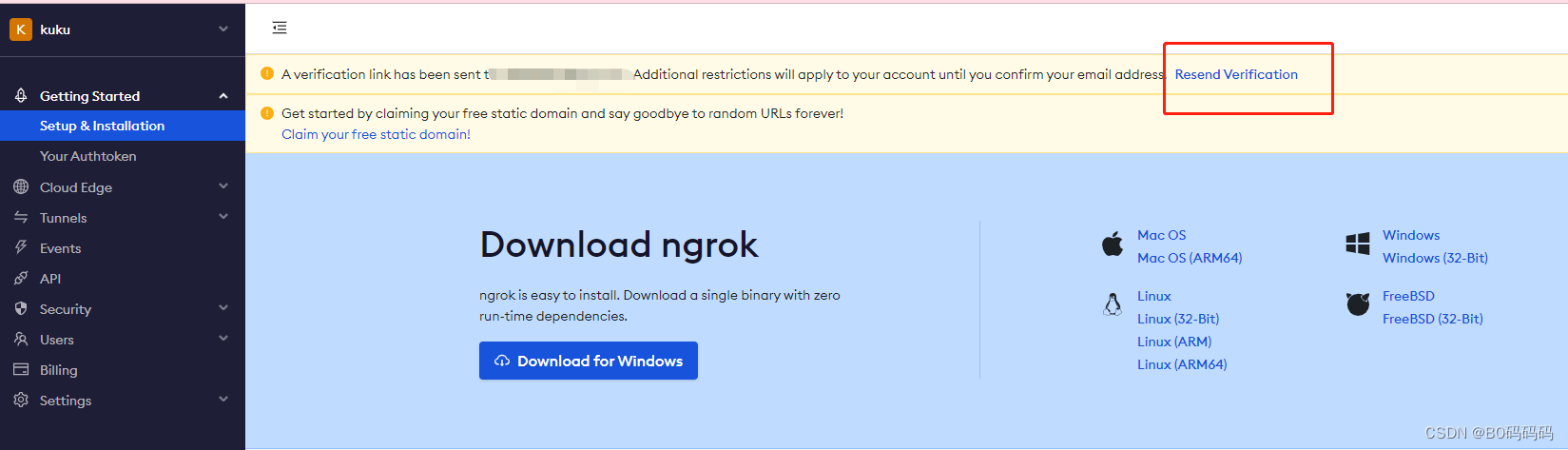This screenshot has height=450, width=1568.
Task: Expand the Users section chevron
Action: pos(223,339)
